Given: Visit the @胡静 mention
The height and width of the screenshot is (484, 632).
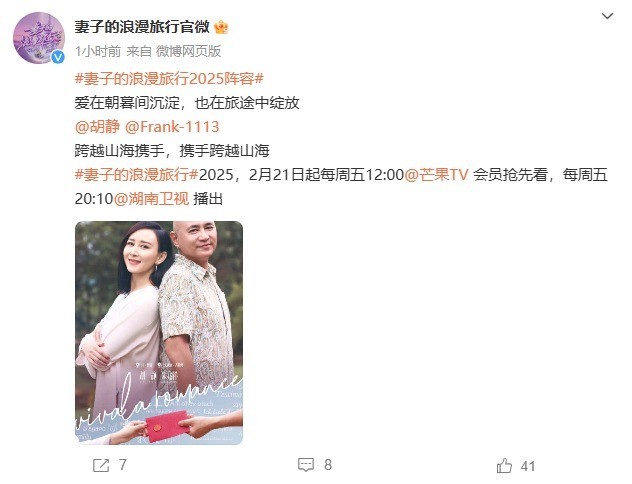Looking at the screenshot, I should click(97, 127).
